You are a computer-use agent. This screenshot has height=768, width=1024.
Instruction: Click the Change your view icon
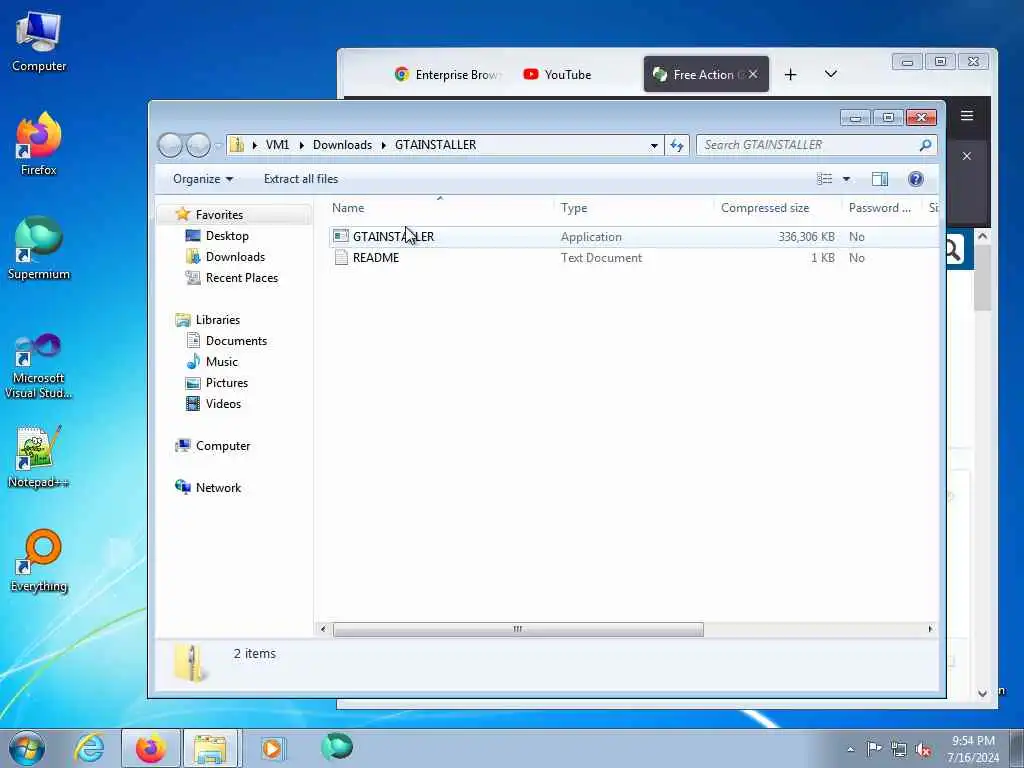[x=825, y=179]
